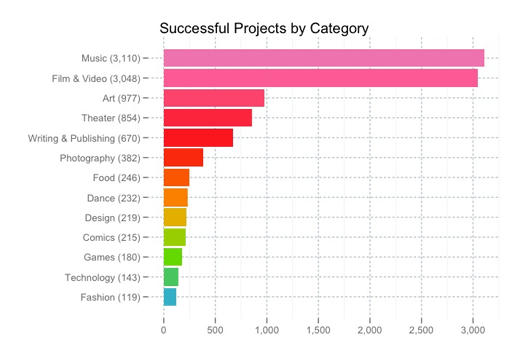This screenshot has width=520, height=360.
Task: Select the Food (246) label
Action: pyautogui.click(x=117, y=178)
